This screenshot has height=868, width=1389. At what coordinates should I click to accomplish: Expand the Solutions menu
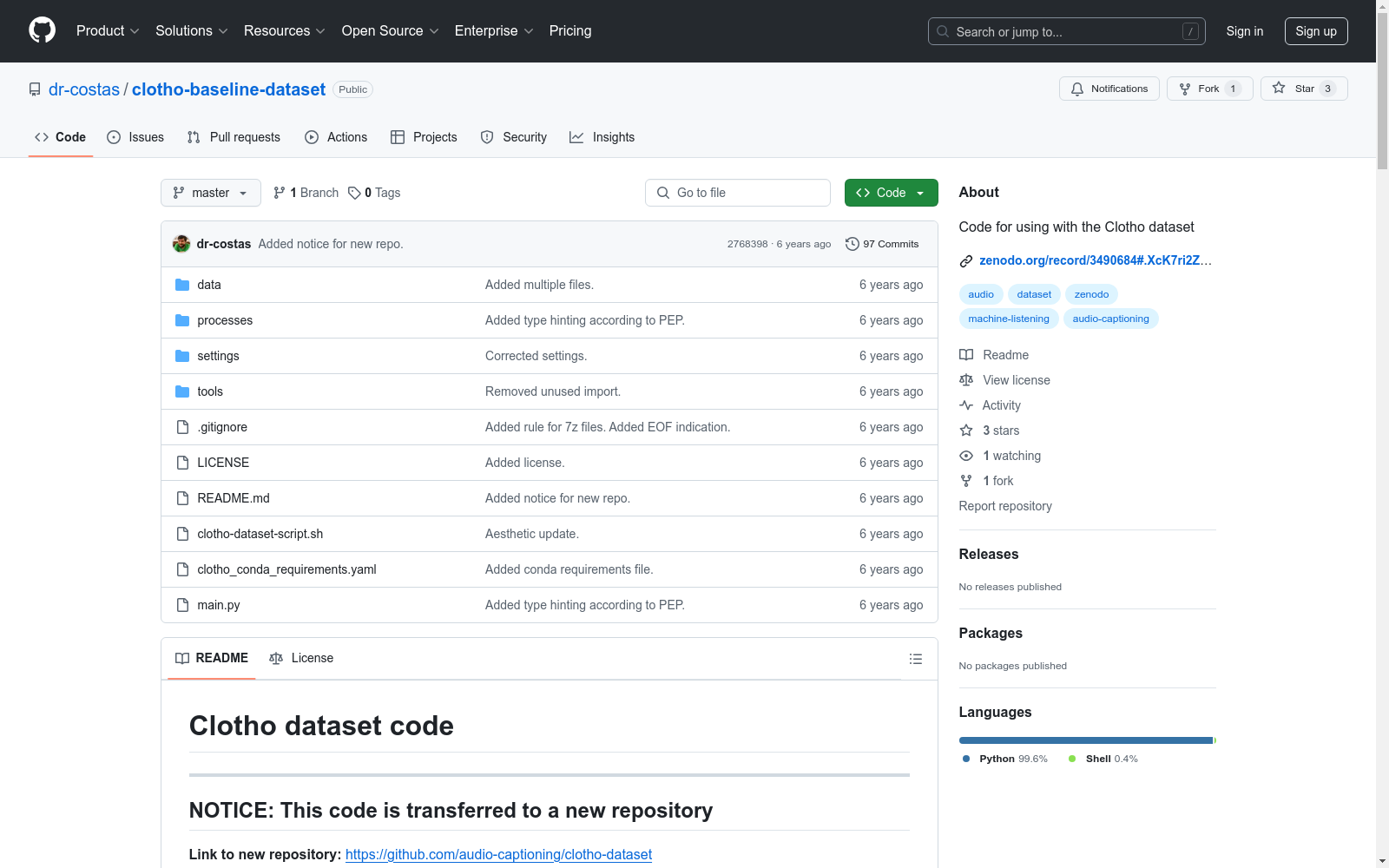tap(192, 31)
